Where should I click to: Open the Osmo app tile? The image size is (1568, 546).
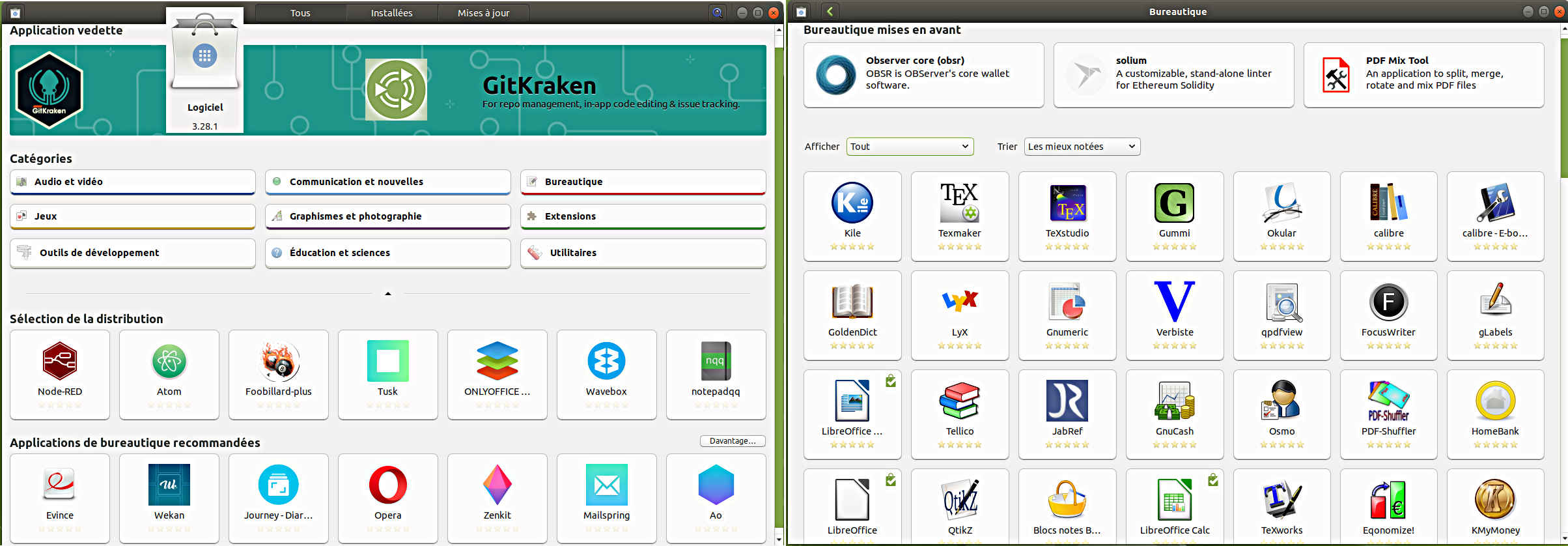click(1281, 414)
